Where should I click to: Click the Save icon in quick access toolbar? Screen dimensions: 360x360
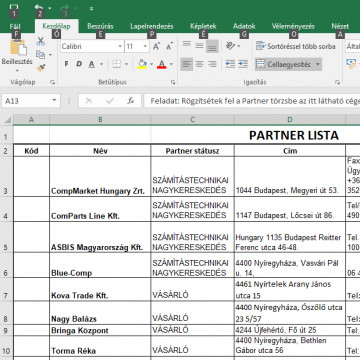pos(14,7)
